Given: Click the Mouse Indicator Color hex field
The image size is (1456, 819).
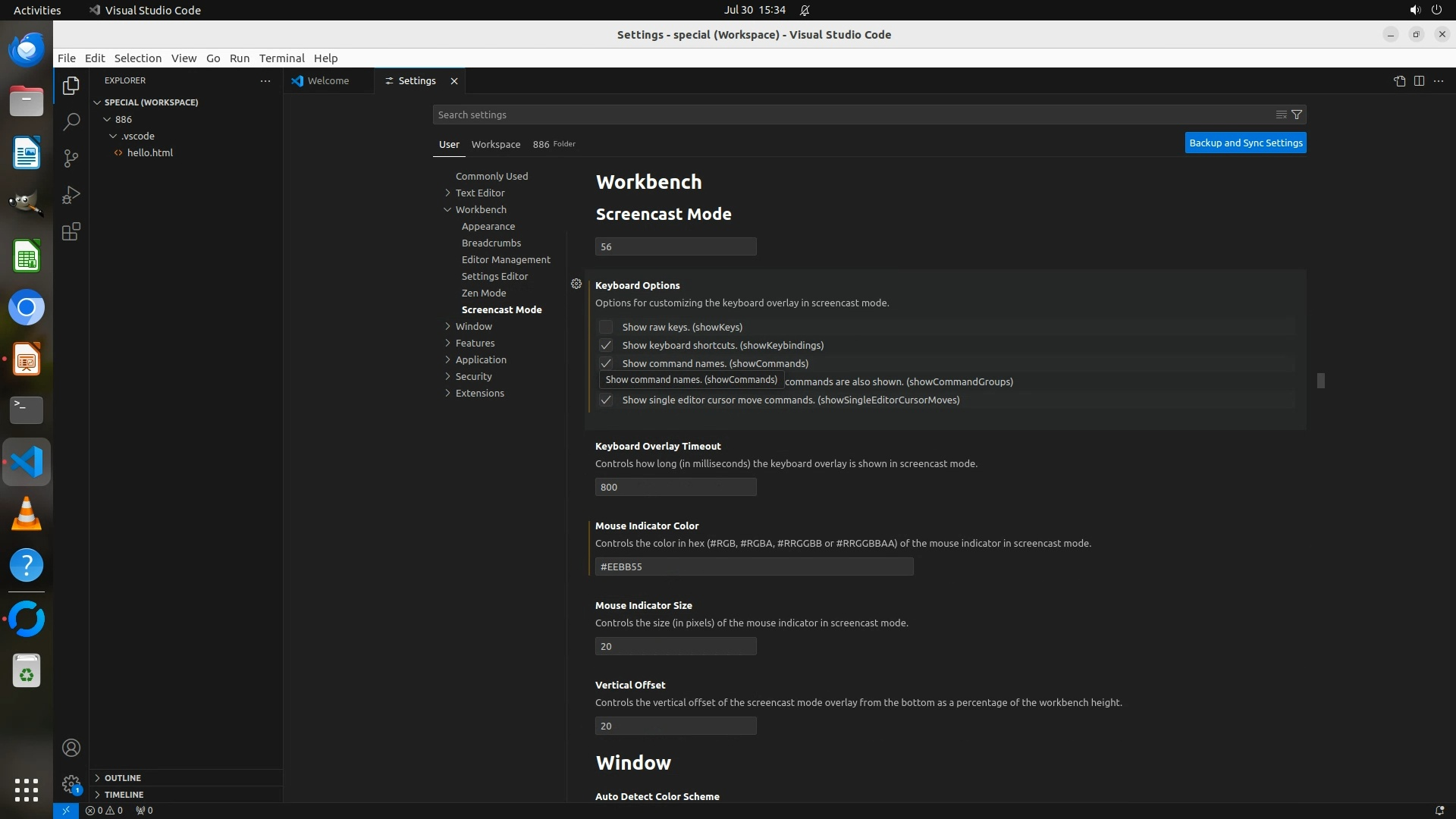Looking at the screenshot, I should coord(754,566).
